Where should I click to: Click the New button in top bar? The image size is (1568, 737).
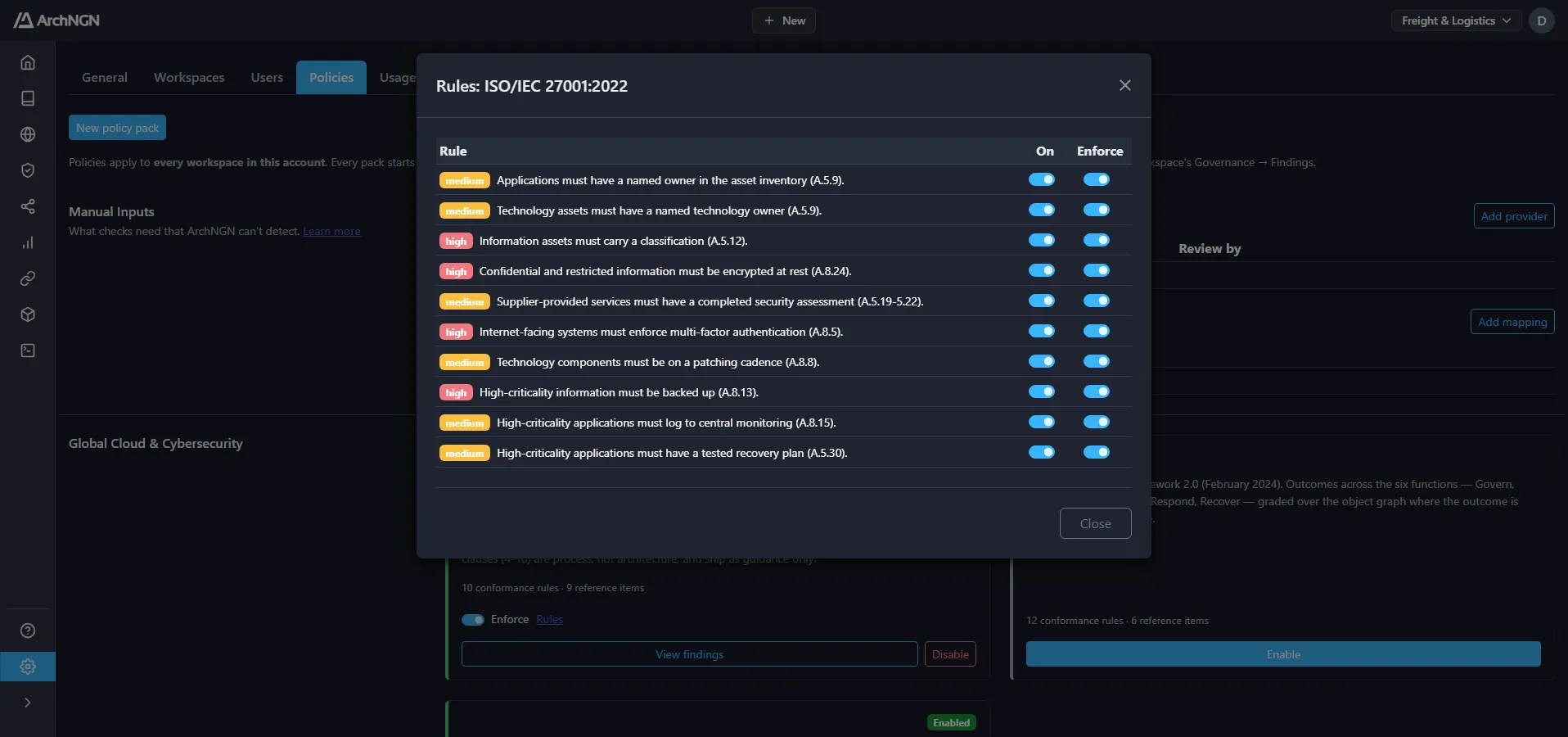(784, 20)
